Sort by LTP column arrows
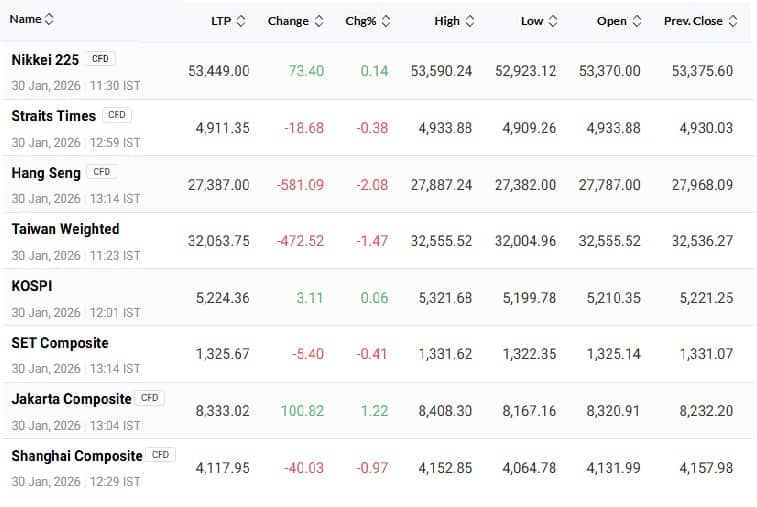 click(x=241, y=21)
